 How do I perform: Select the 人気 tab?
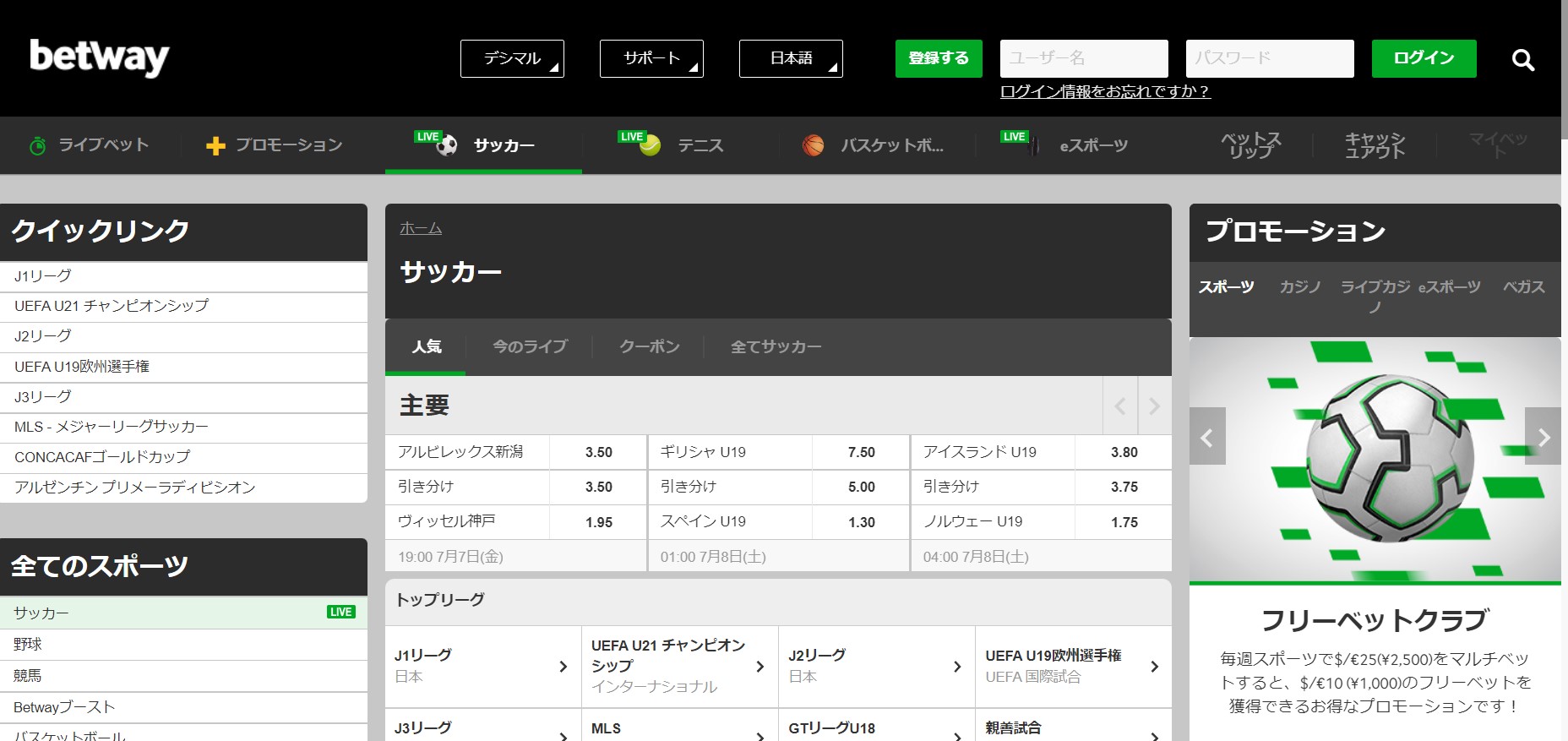click(x=426, y=346)
